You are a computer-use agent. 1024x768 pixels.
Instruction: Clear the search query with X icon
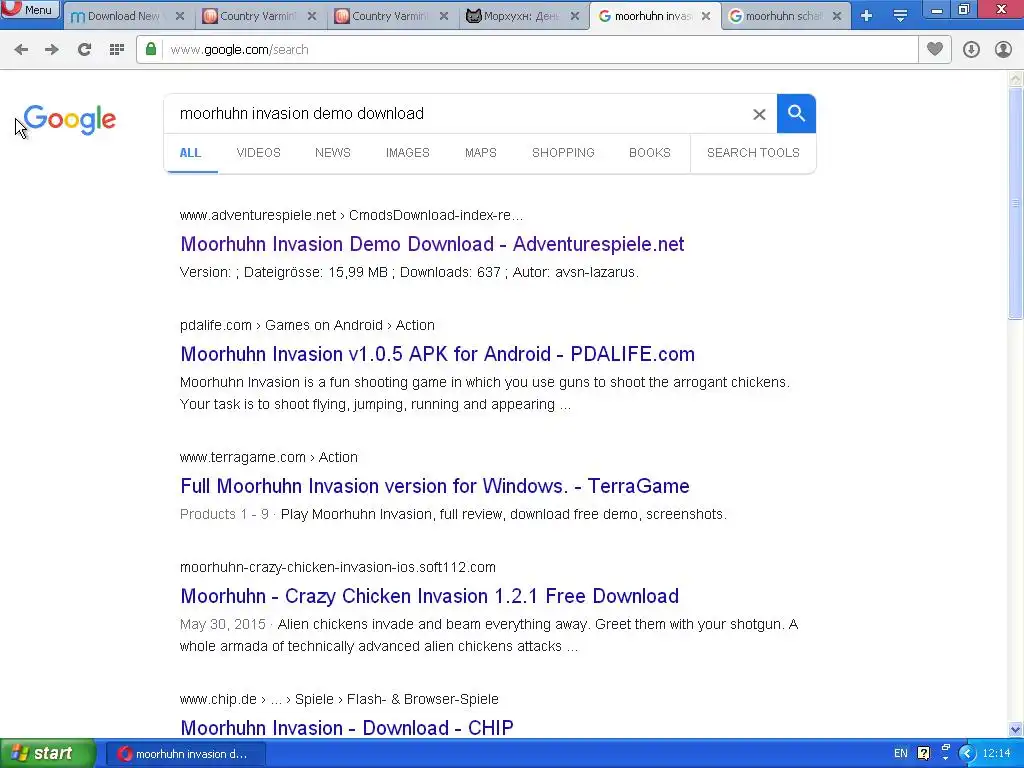click(x=759, y=114)
